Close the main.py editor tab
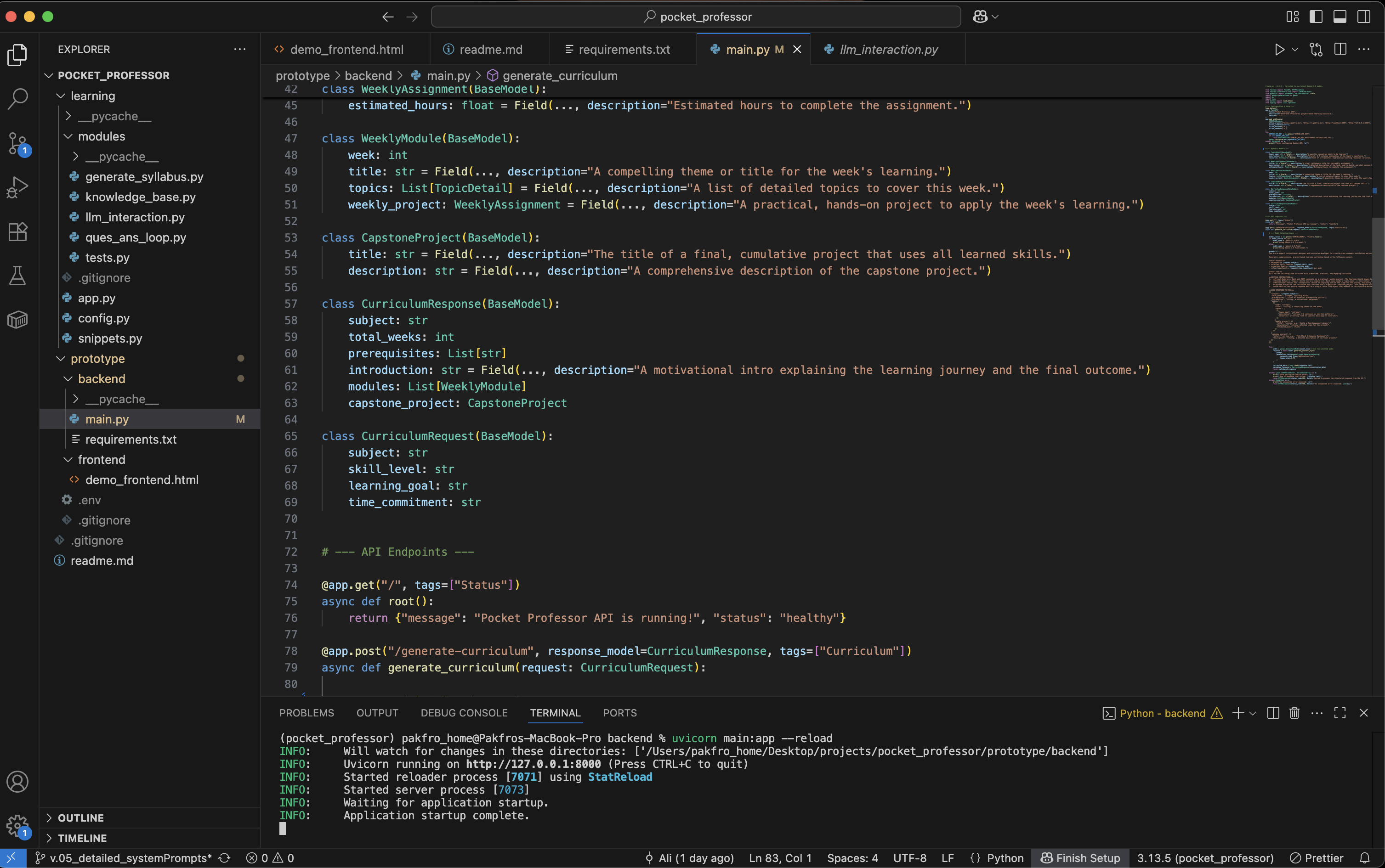 797,50
